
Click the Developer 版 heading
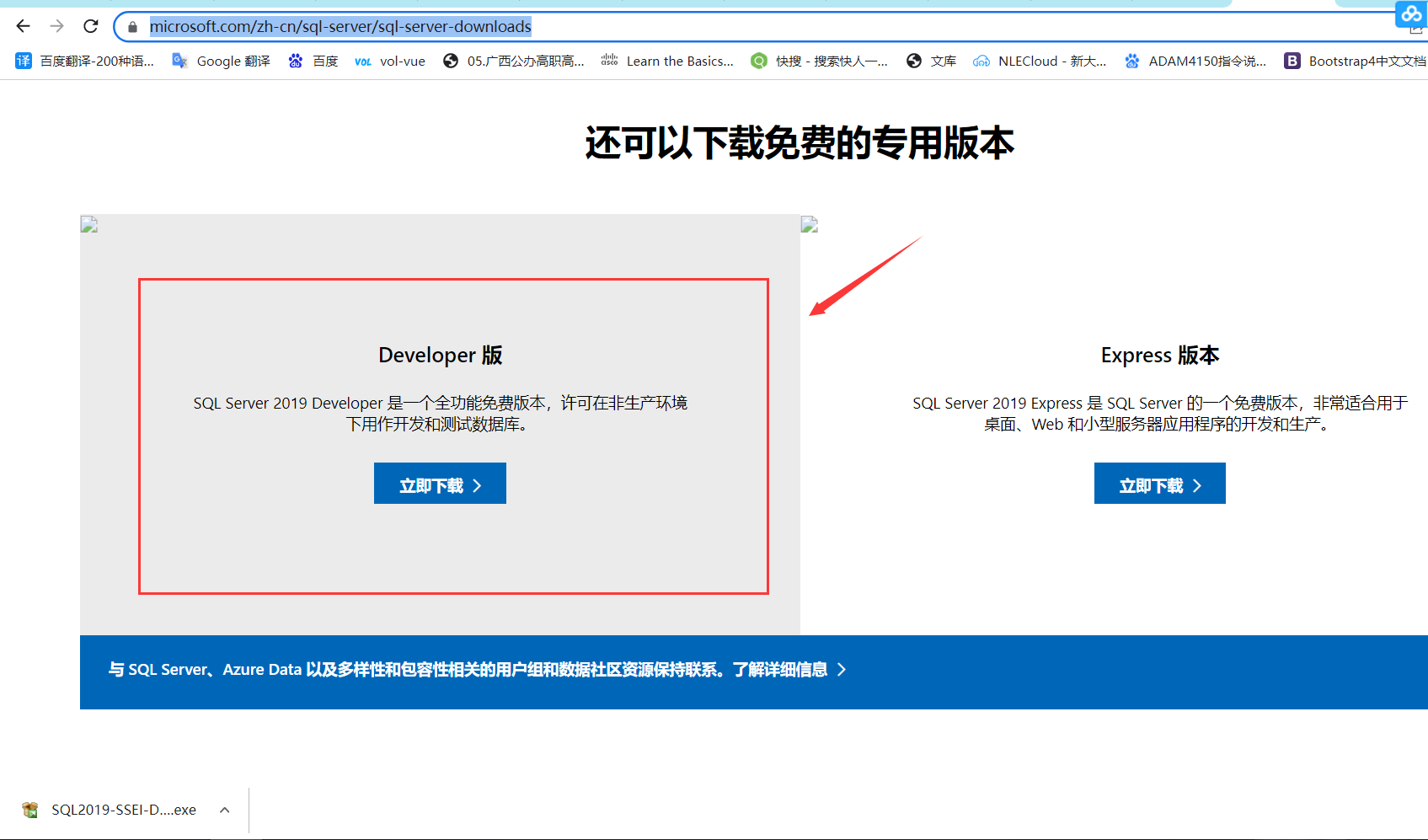[x=440, y=355]
